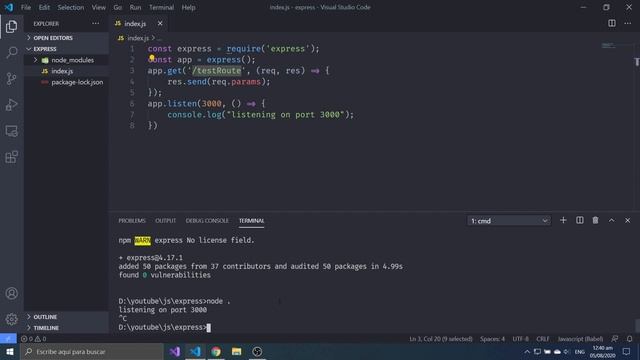Open the taskbar clock and date
This screenshot has width=640, height=360.
click(602, 351)
